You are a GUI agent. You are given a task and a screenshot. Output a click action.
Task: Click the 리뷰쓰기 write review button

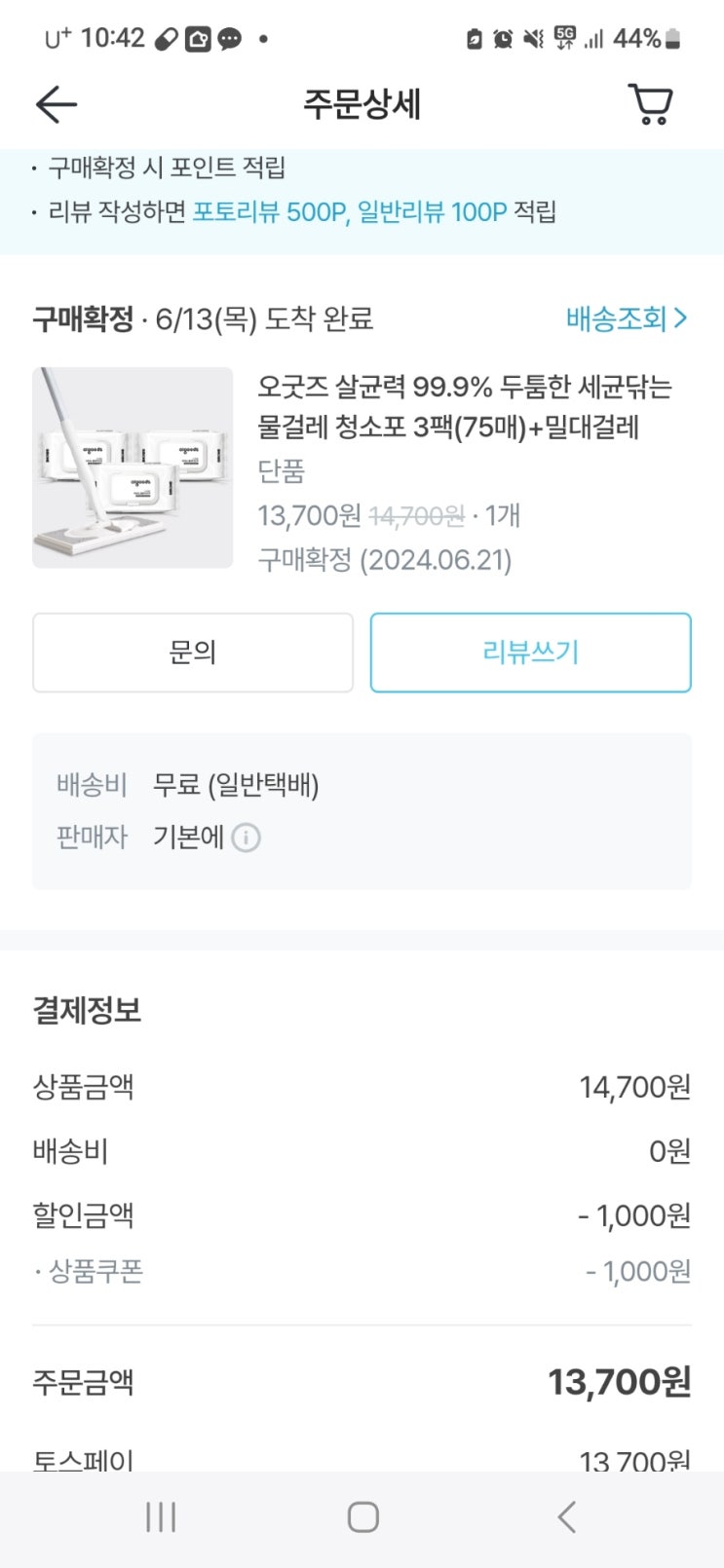(x=530, y=653)
